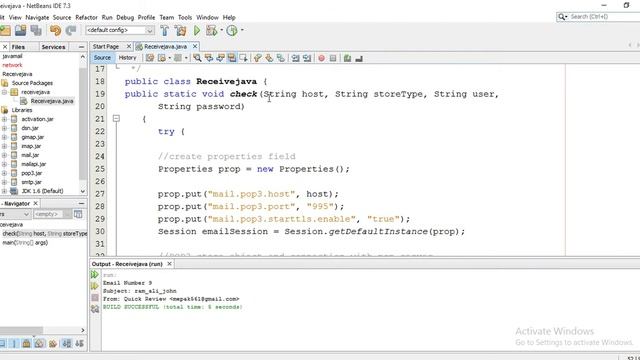Click the Search (Ctrl+I) field

(x=604, y=17)
